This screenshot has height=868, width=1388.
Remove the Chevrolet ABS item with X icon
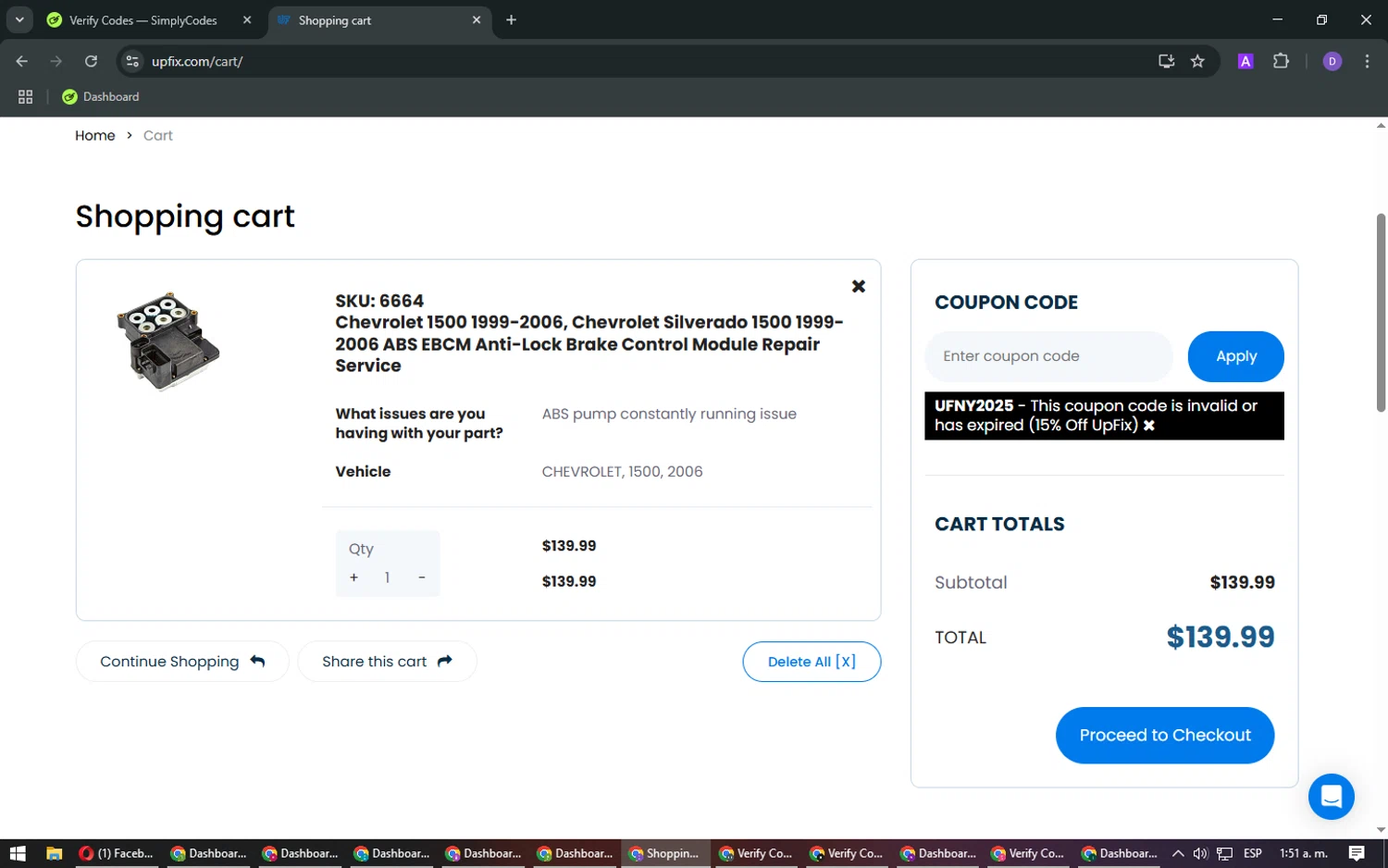tap(859, 287)
